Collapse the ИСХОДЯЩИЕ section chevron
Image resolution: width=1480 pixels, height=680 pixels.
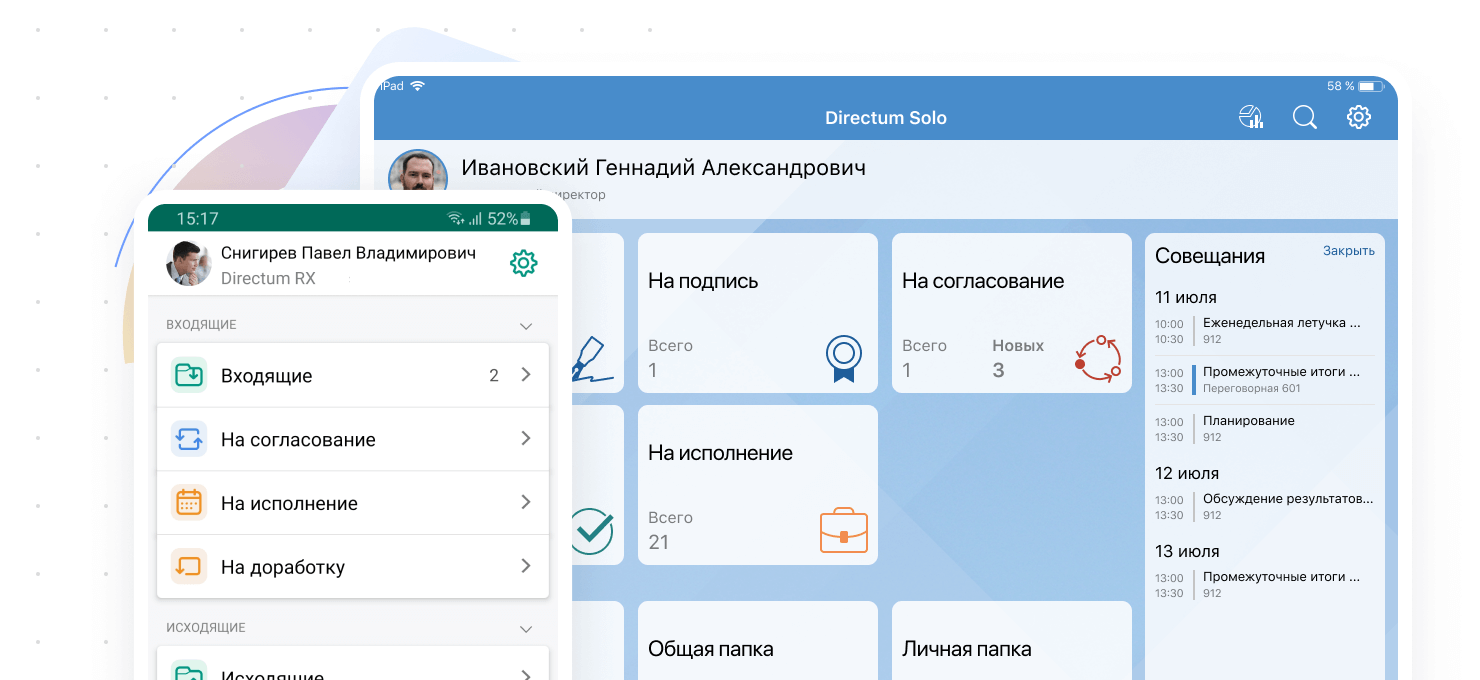click(x=526, y=629)
